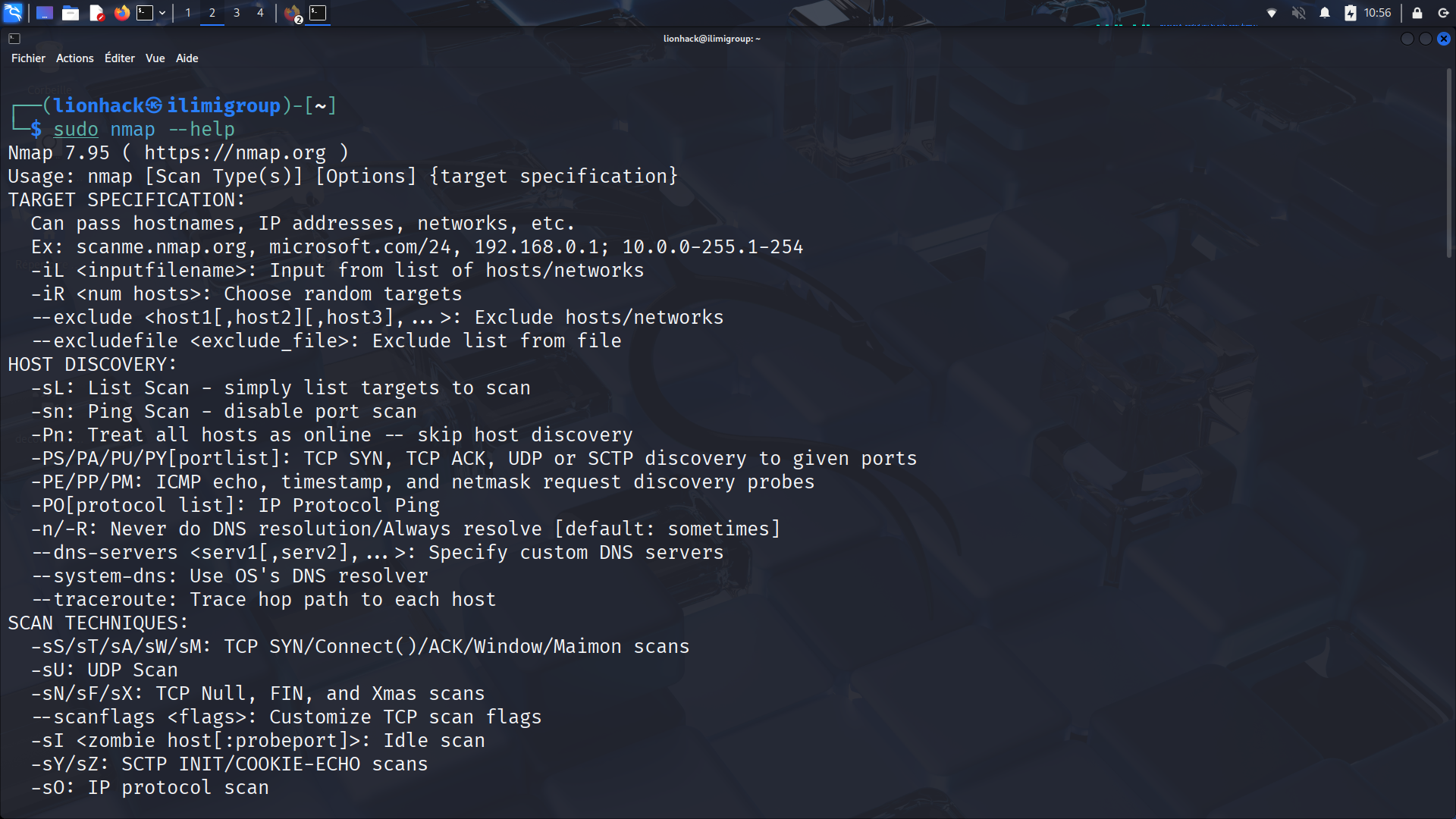Switch to the grouped Firefox windows button
The image size is (1456, 819).
[293, 13]
